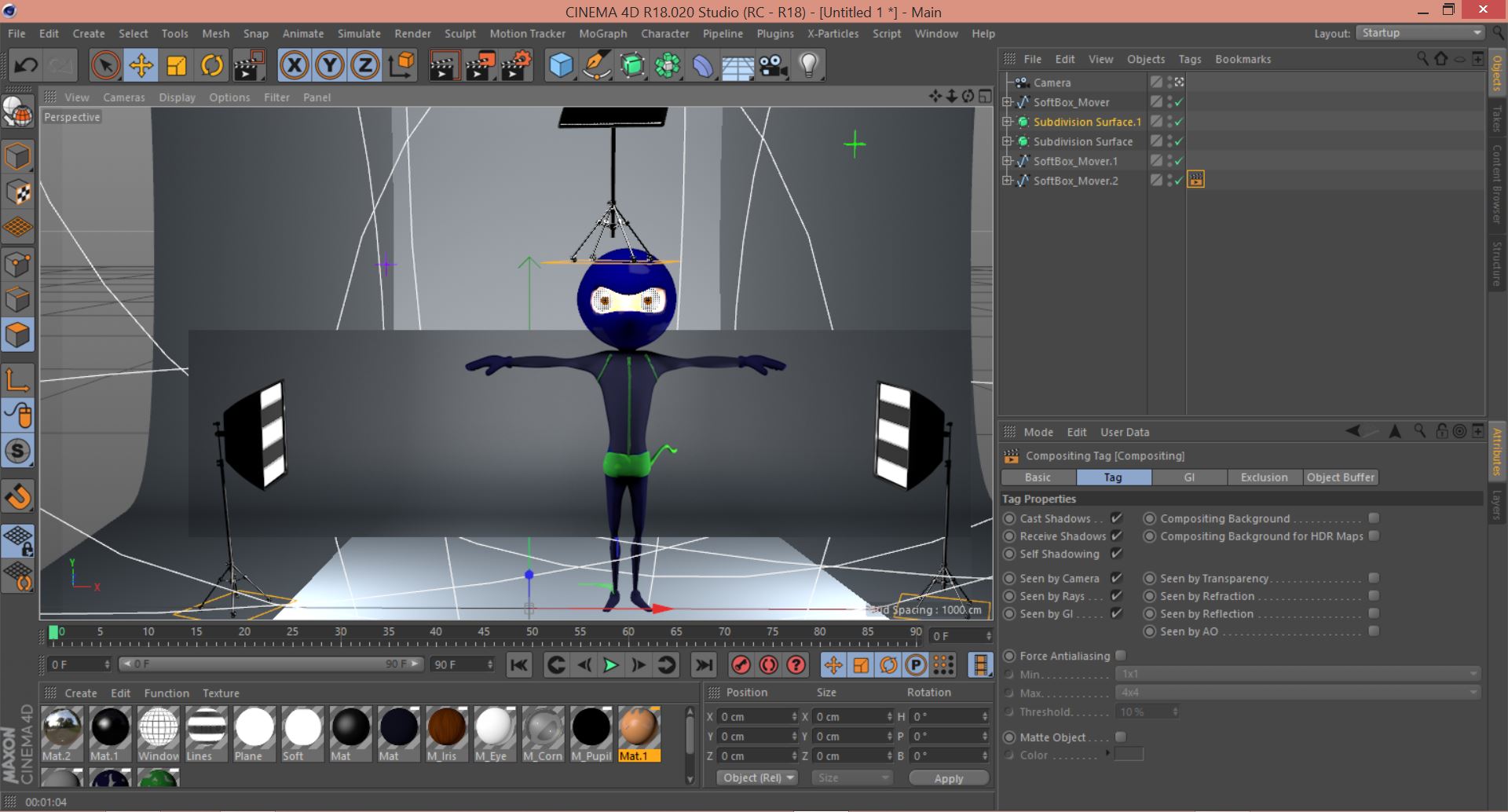Viewport: 1508px width, 812px height.
Task: Select the M_Iris material
Action: 446,733
